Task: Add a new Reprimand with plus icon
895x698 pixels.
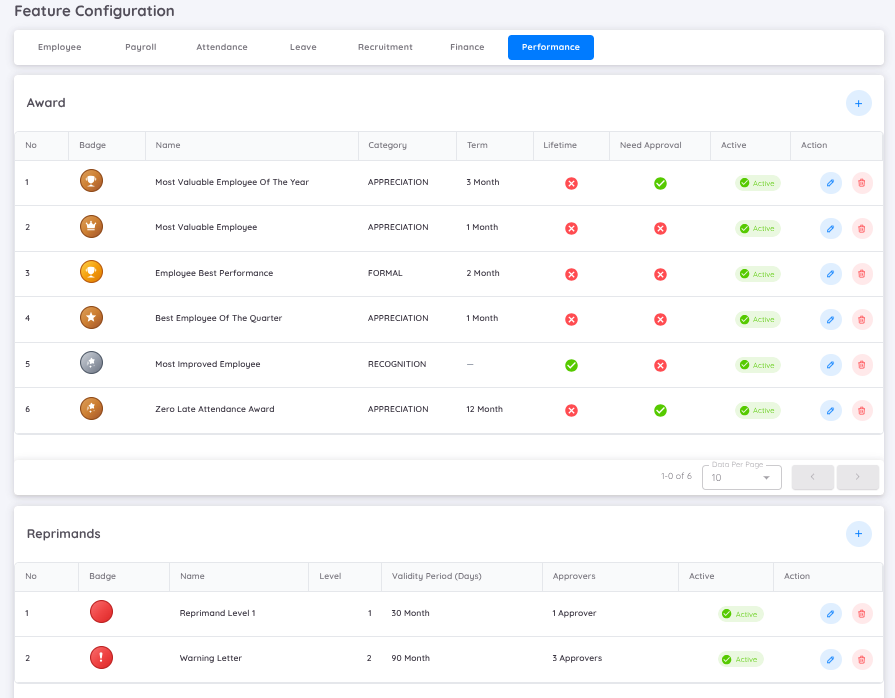Action: pos(858,534)
